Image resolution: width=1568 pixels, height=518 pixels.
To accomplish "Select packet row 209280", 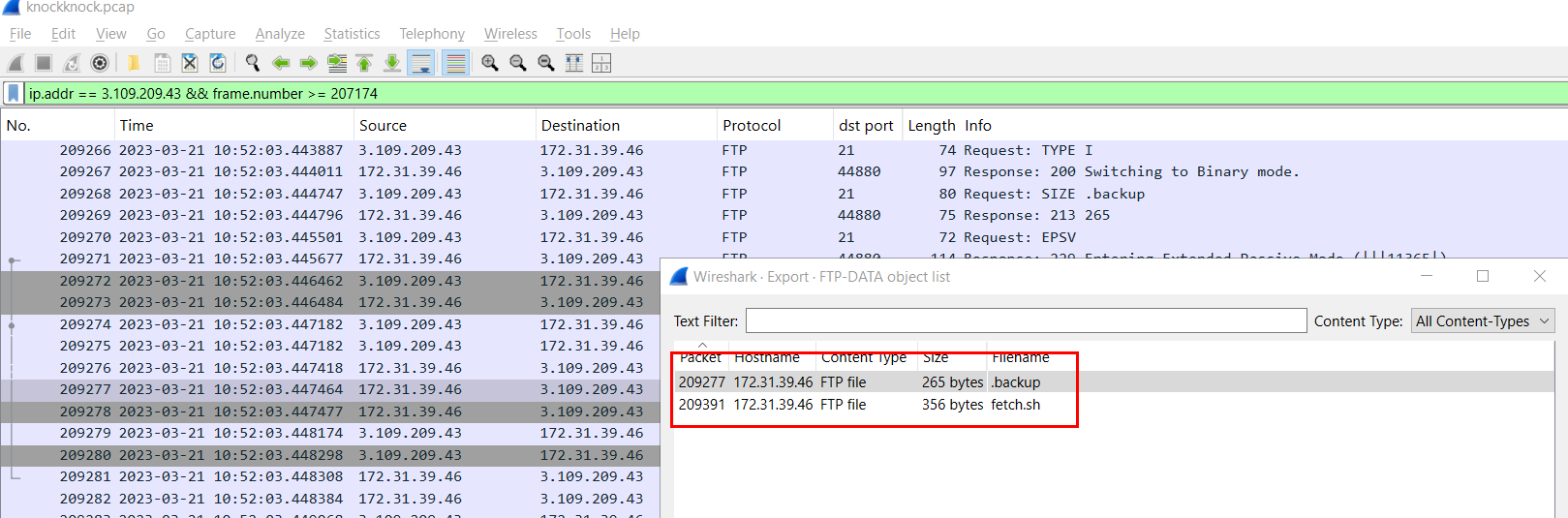I will point(330,455).
